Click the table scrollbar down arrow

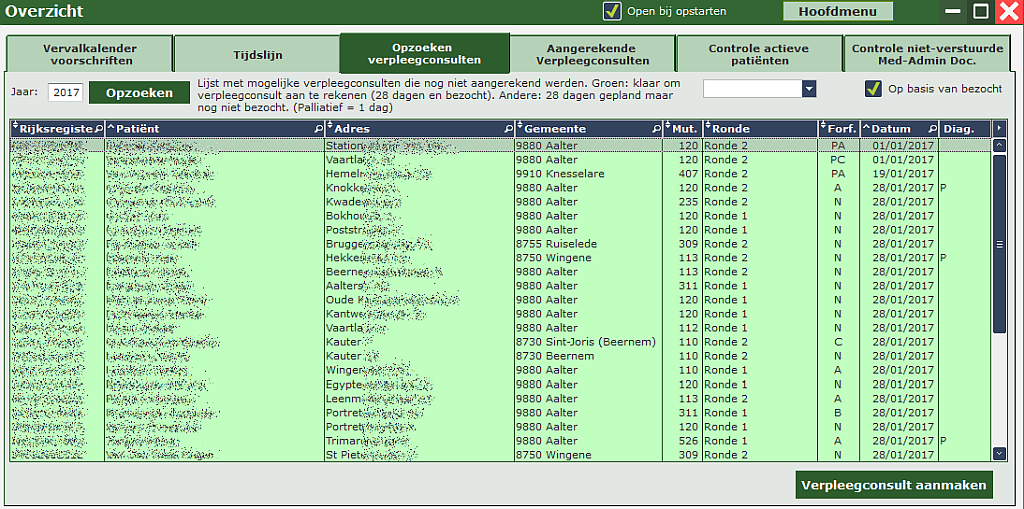coord(999,453)
